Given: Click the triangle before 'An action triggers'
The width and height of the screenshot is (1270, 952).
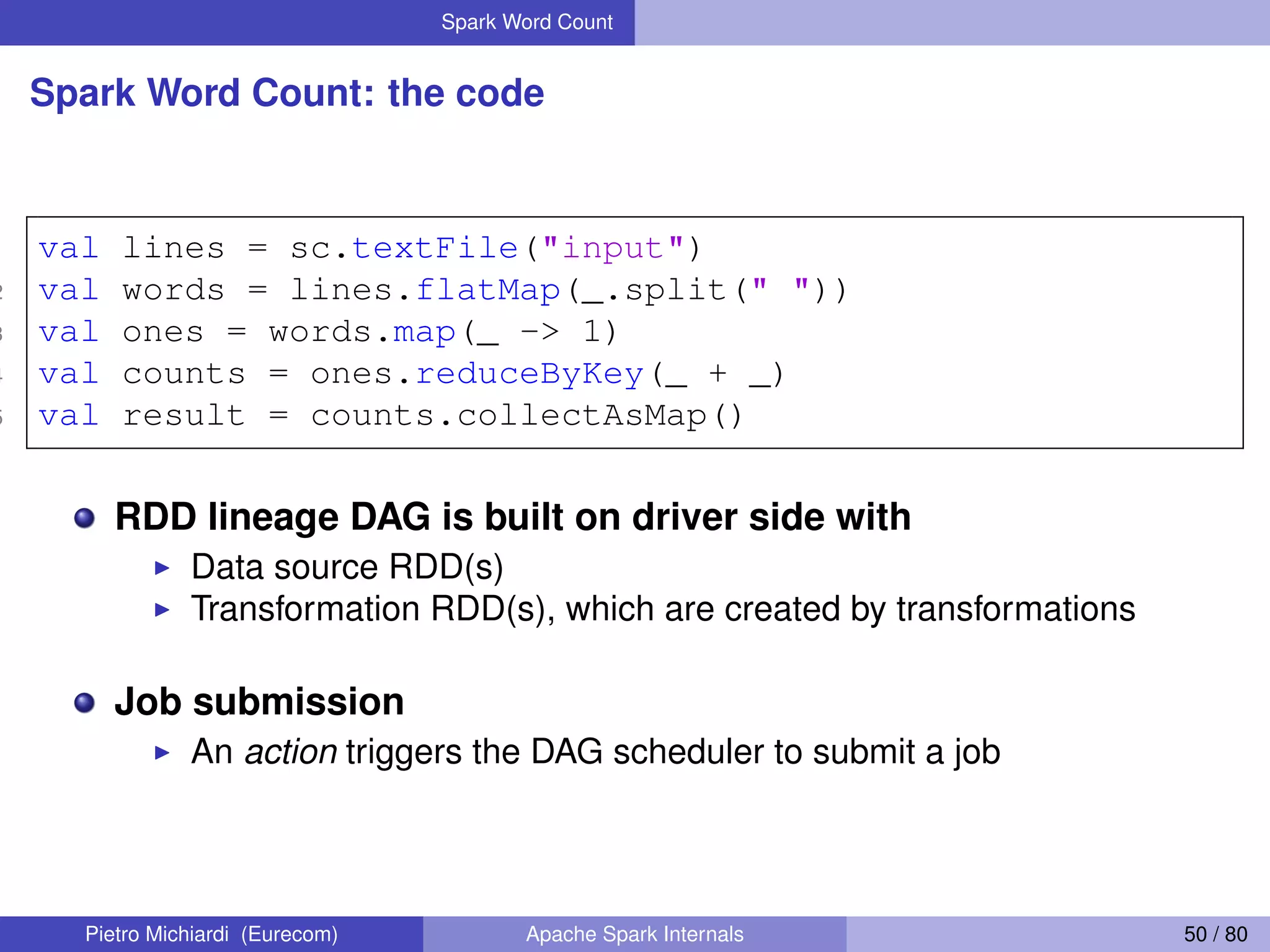Looking at the screenshot, I should click(x=162, y=753).
